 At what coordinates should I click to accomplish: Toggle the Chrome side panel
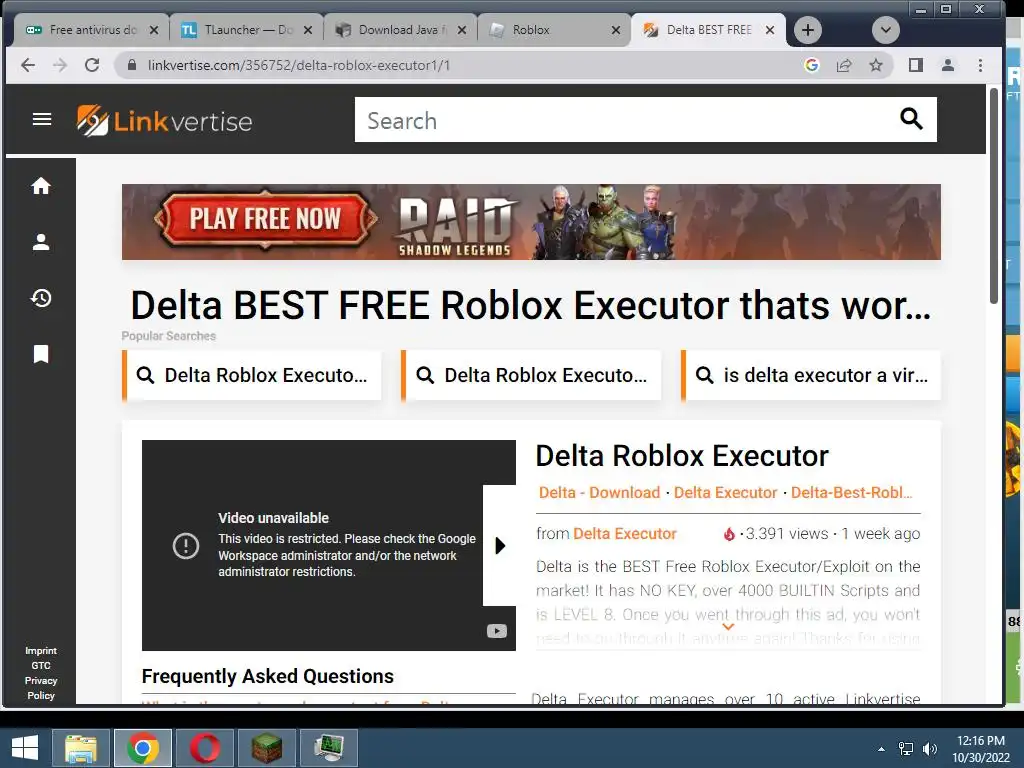(916, 65)
